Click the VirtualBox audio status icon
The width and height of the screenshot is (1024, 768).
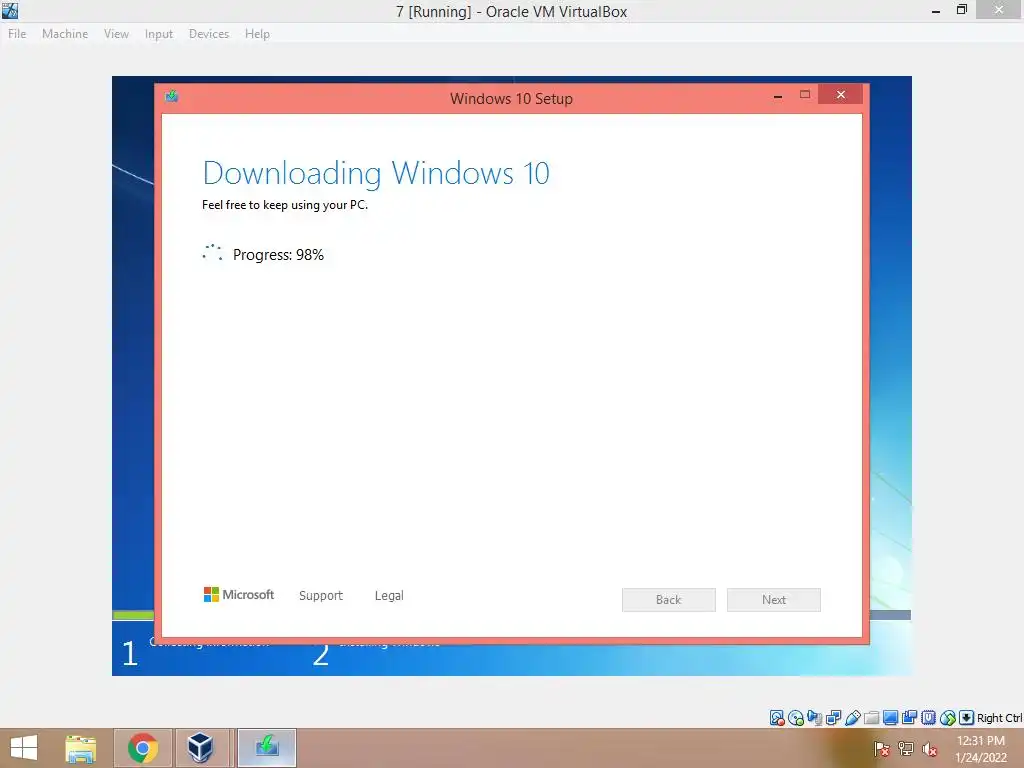(x=814, y=718)
